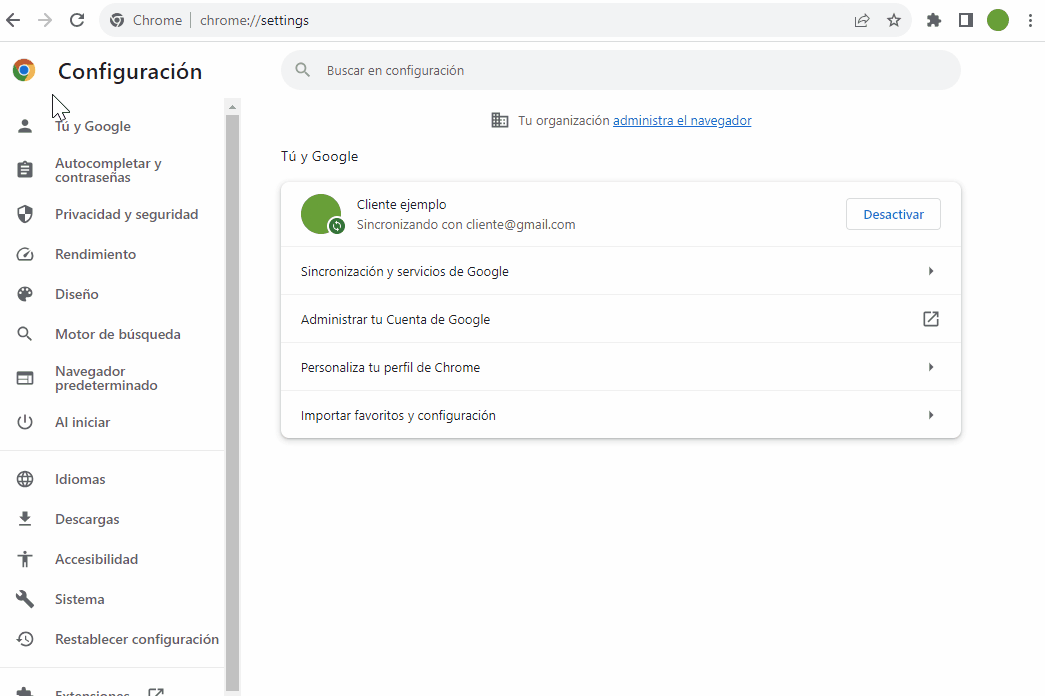
Task: Toggle the side panel icon
Action: (x=966, y=21)
